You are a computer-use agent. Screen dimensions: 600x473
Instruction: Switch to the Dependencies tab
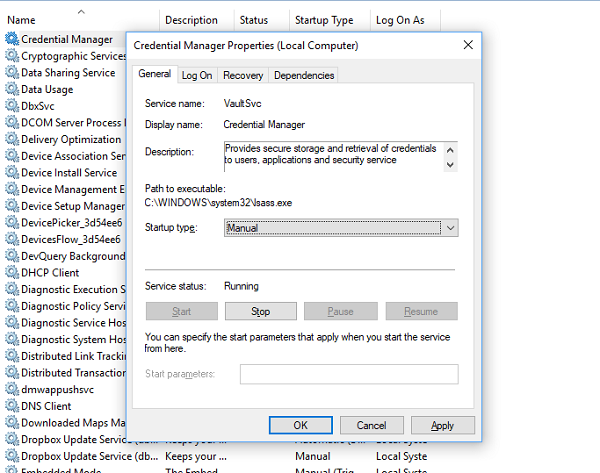click(304, 75)
